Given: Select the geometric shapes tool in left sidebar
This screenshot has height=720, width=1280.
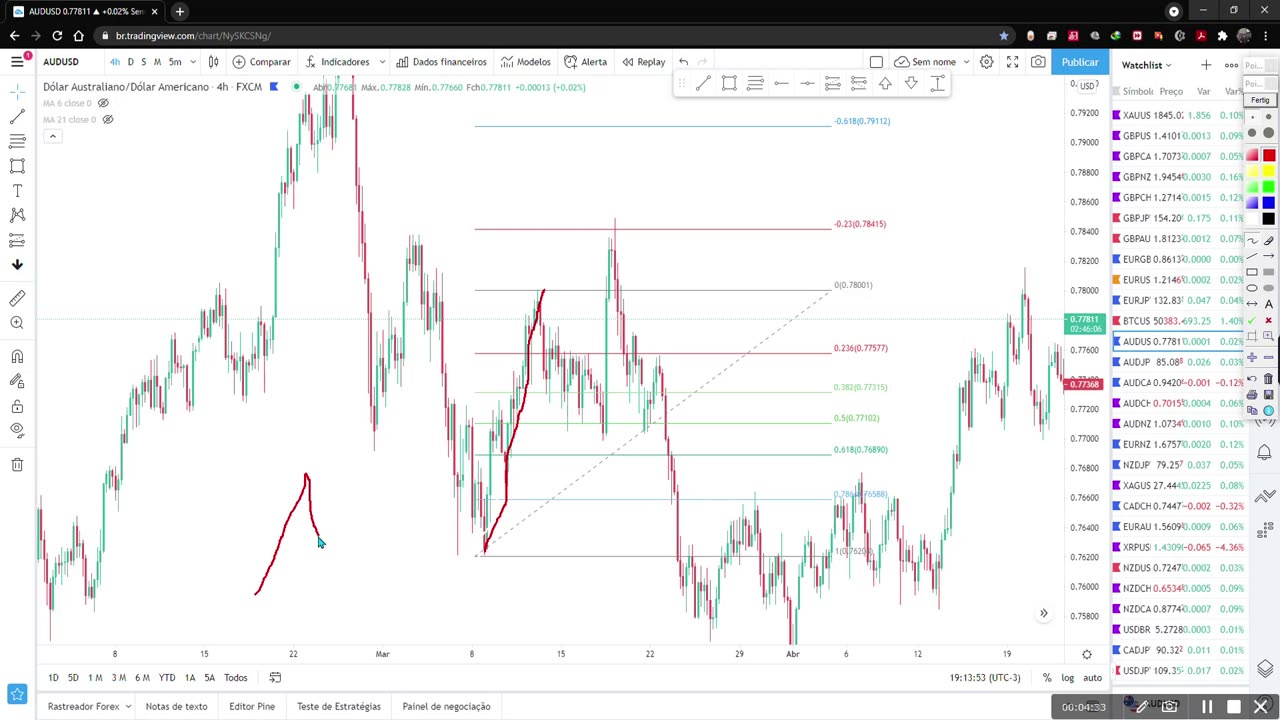Looking at the screenshot, I should click(x=17, y=166).
